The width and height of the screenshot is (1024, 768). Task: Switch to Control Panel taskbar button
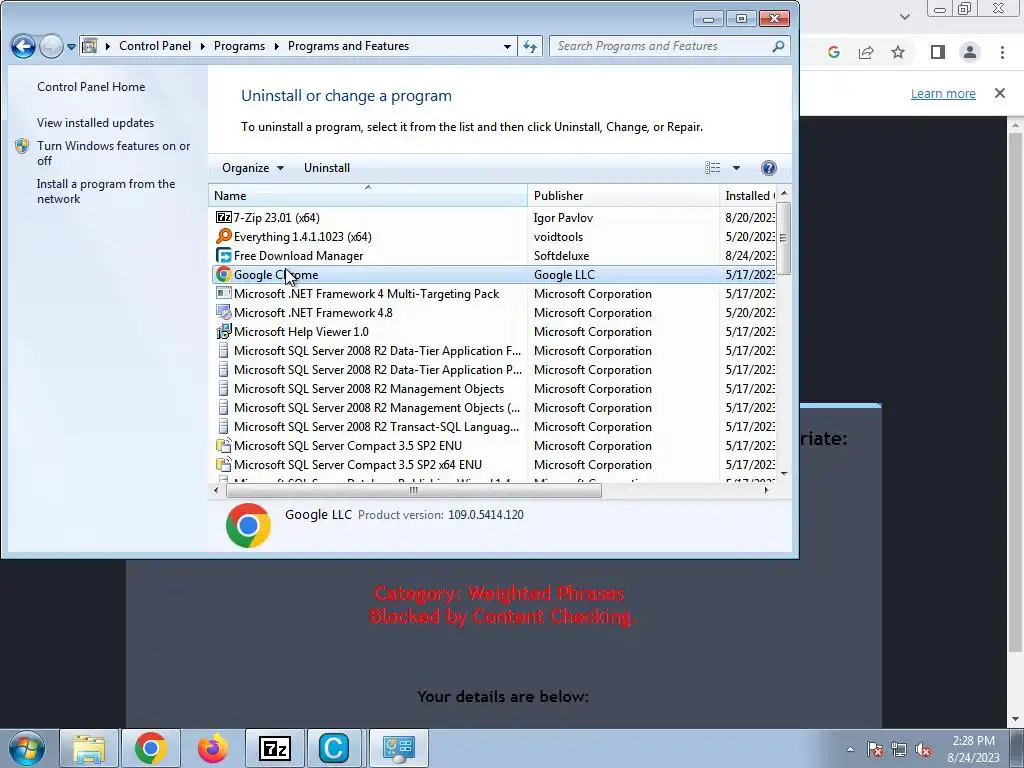399,748
